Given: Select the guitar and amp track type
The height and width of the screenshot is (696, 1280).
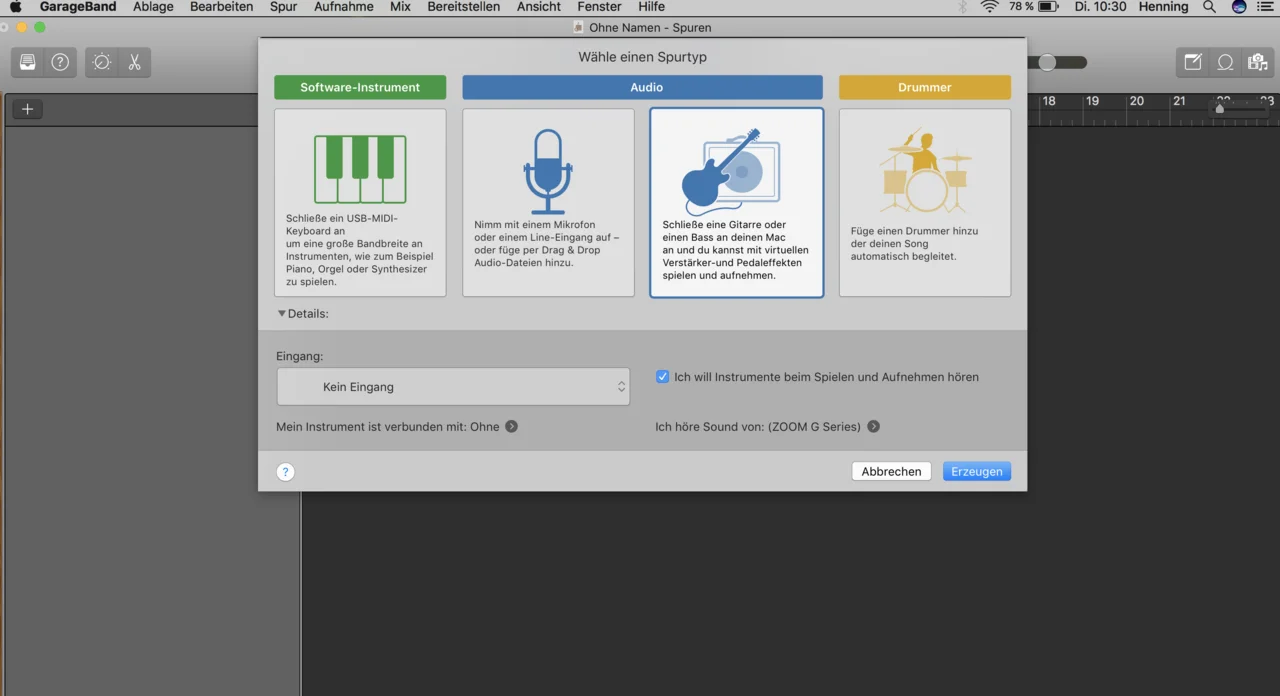Looking at the screenshot, I should [736, 203].
